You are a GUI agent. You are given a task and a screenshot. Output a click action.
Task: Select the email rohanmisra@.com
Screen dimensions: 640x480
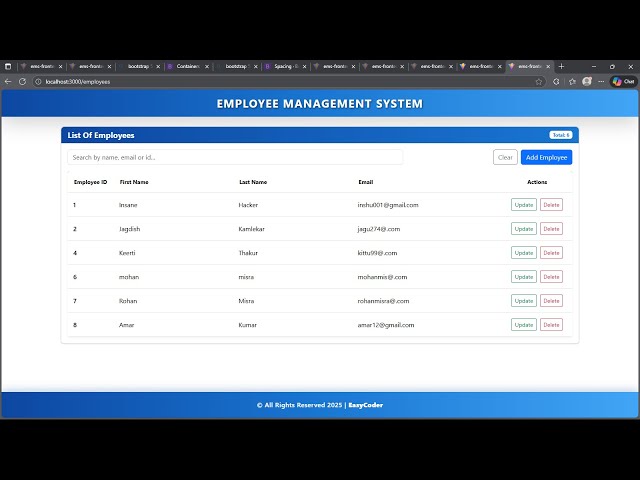[383, 301]
